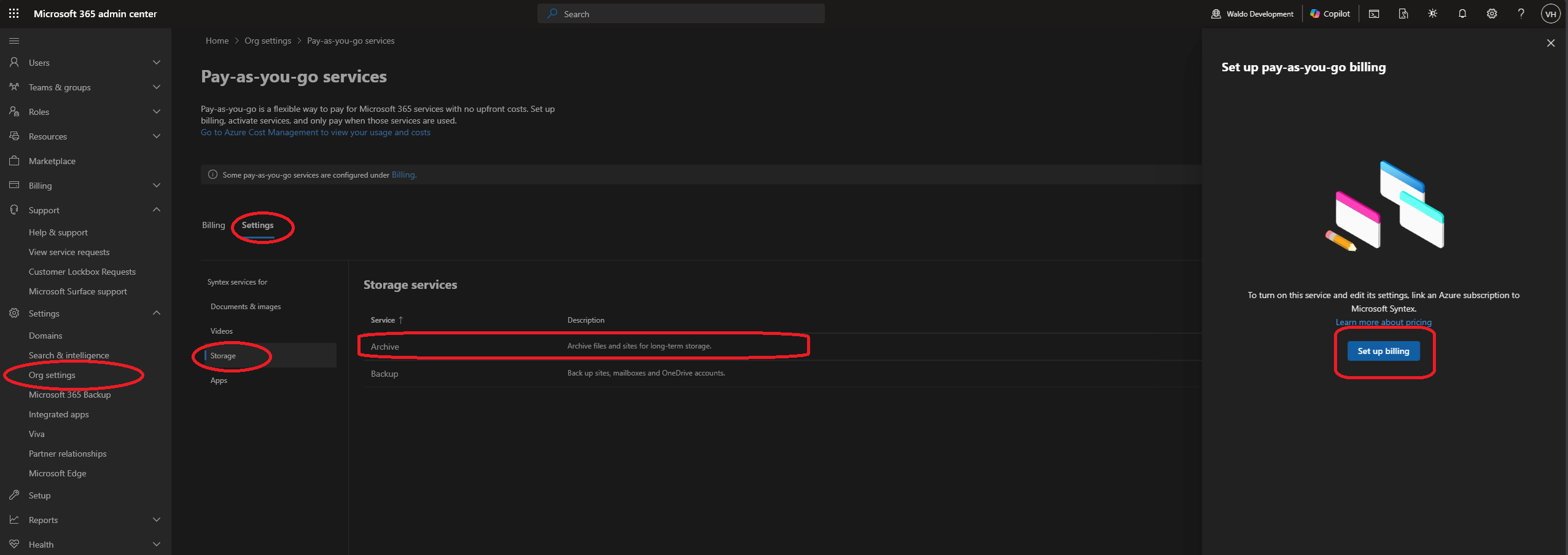Click the Setup wrench icon
Screen dimensions: 1568x555
(14, 495)
